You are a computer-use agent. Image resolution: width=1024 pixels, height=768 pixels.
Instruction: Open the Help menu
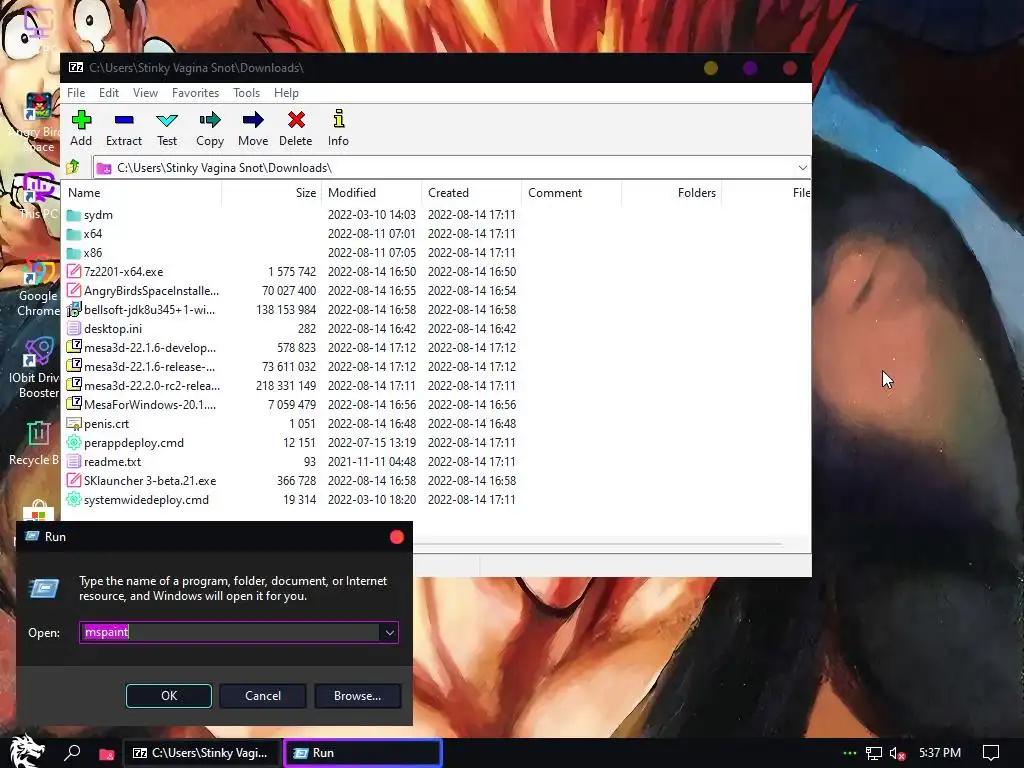click(286, 93)
